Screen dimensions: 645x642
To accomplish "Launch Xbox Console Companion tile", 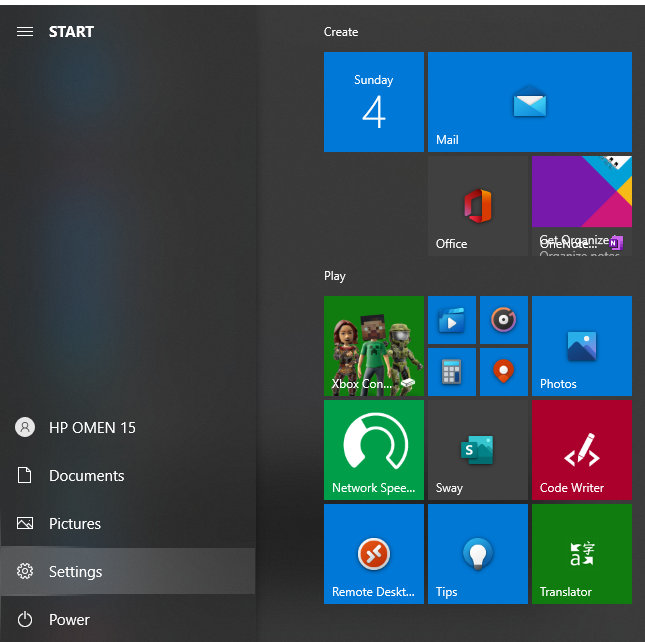I will click(373, 345).
